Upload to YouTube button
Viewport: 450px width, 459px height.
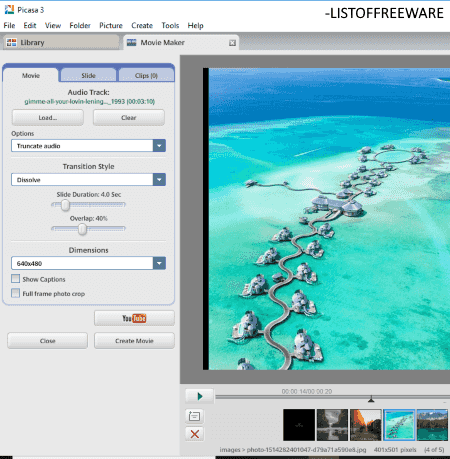(134, 318)
